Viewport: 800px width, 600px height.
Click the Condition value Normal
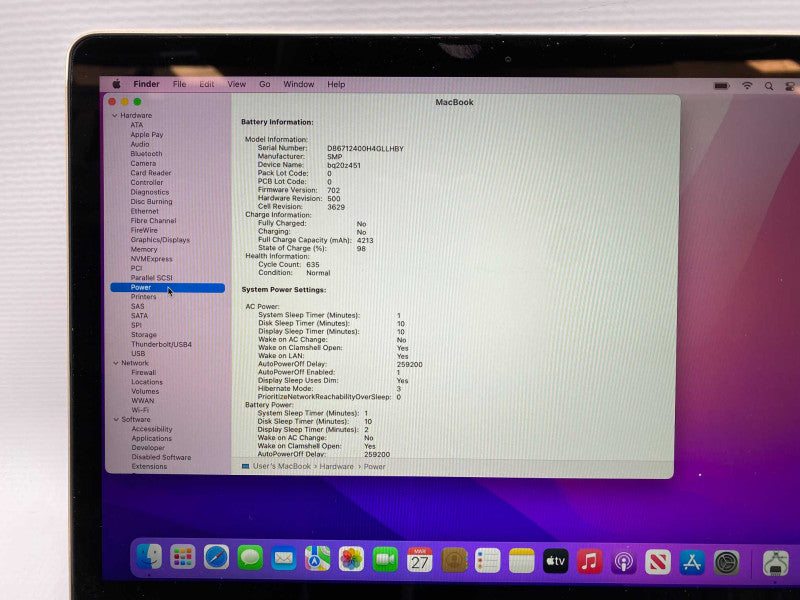pos(318,273)
